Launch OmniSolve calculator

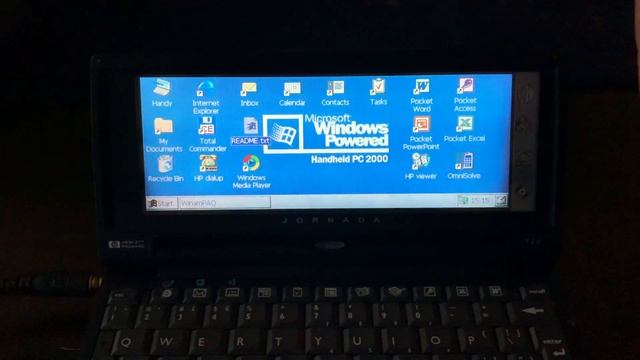pos(464,166)
